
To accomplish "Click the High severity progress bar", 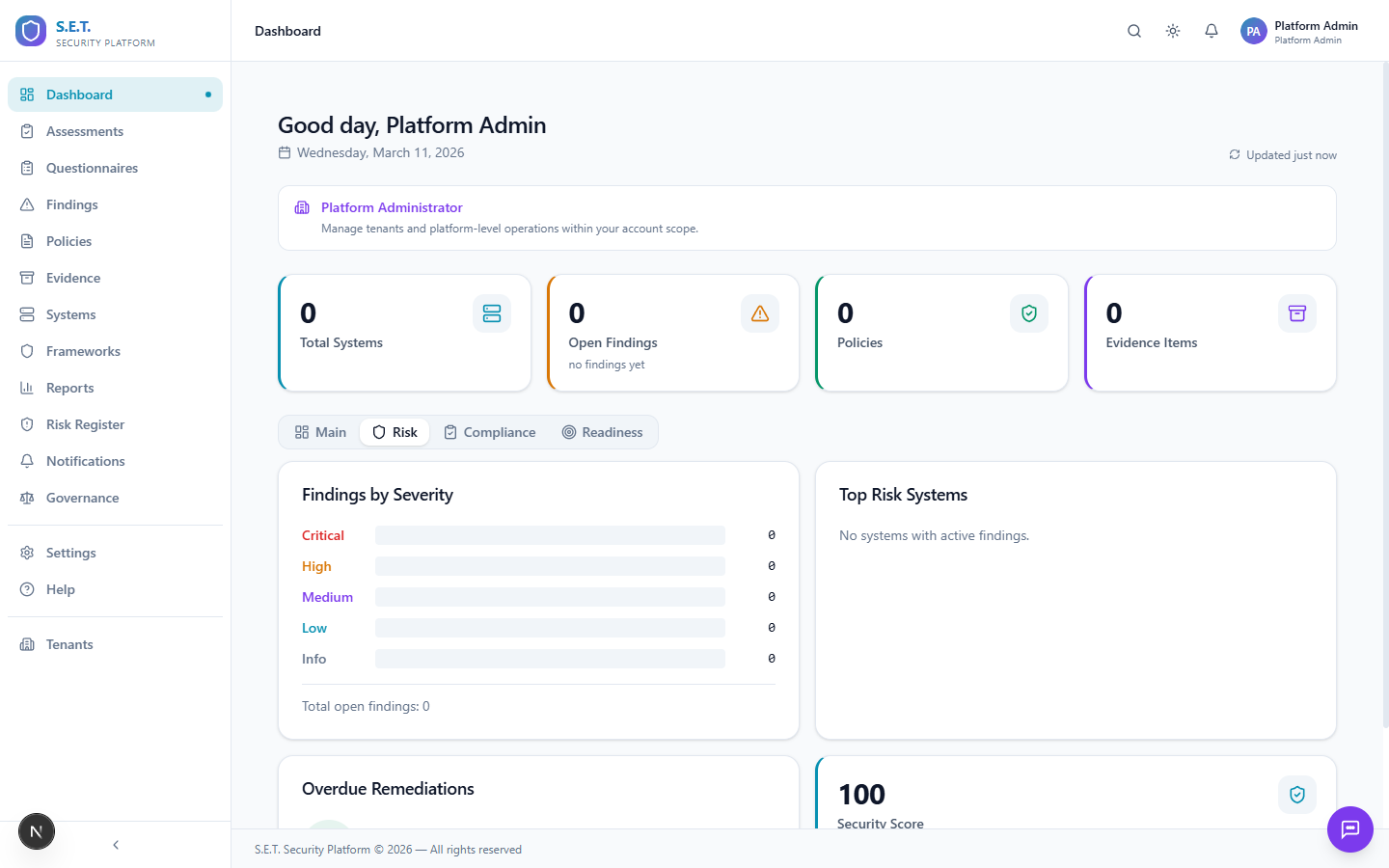I will point(550,566).
